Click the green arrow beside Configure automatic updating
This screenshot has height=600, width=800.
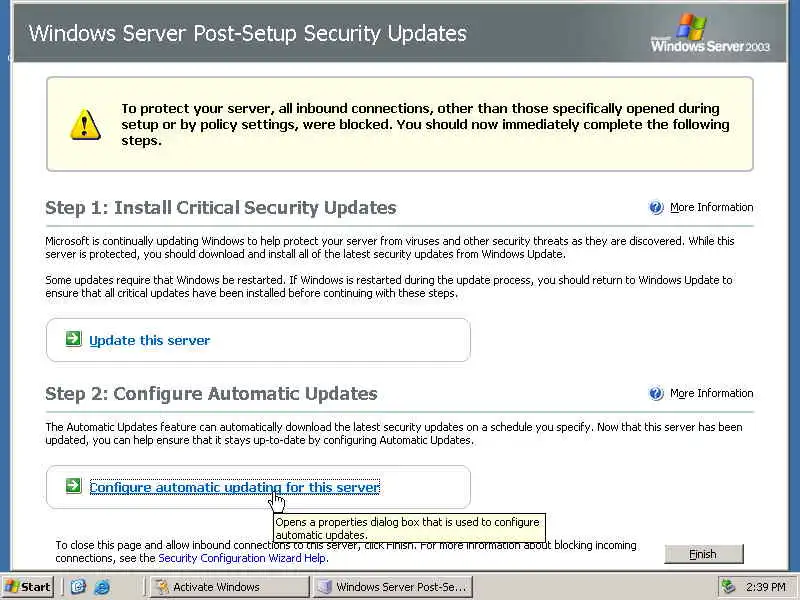73,486
